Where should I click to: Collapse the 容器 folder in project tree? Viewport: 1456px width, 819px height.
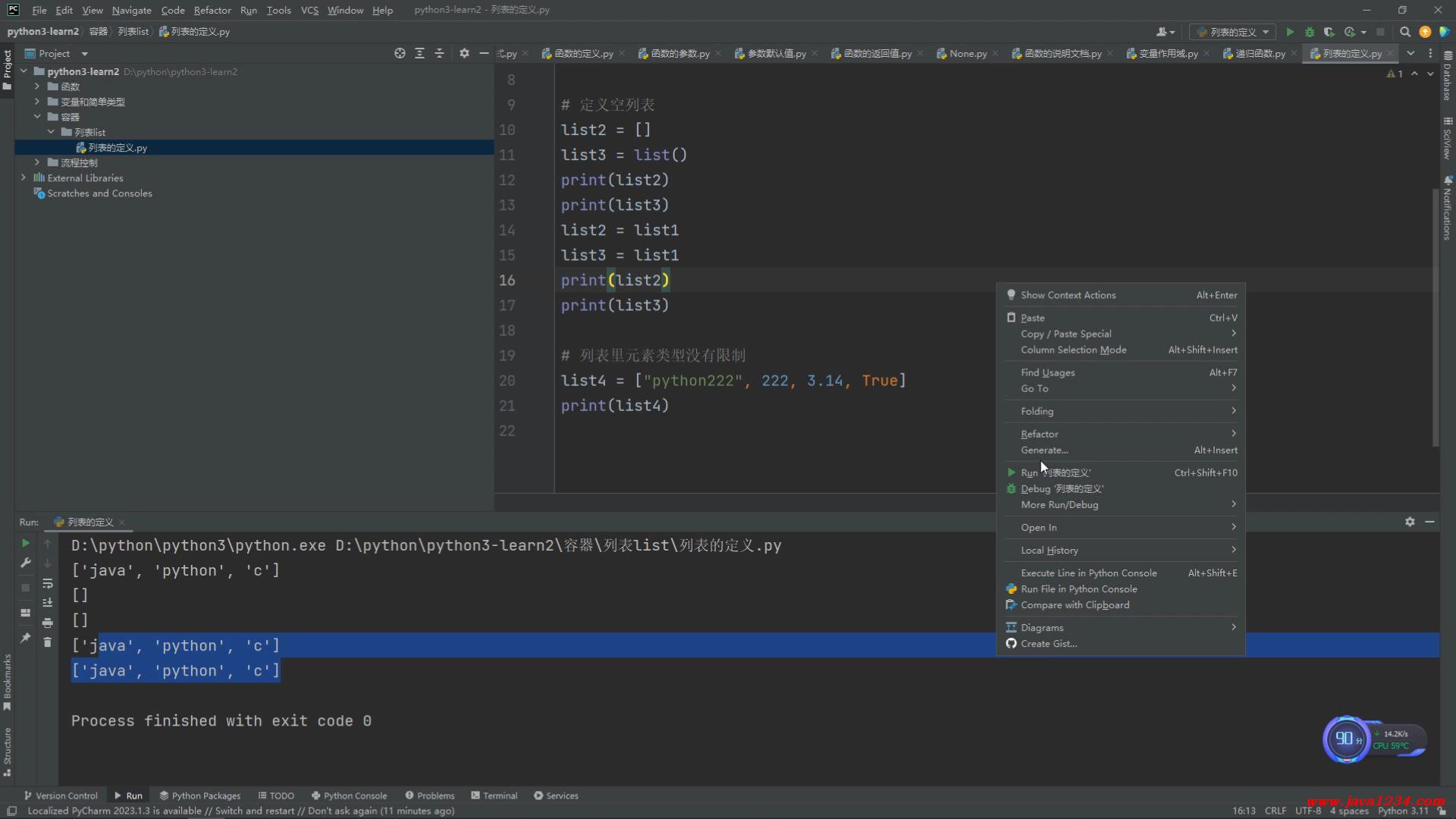coord(37,117)
